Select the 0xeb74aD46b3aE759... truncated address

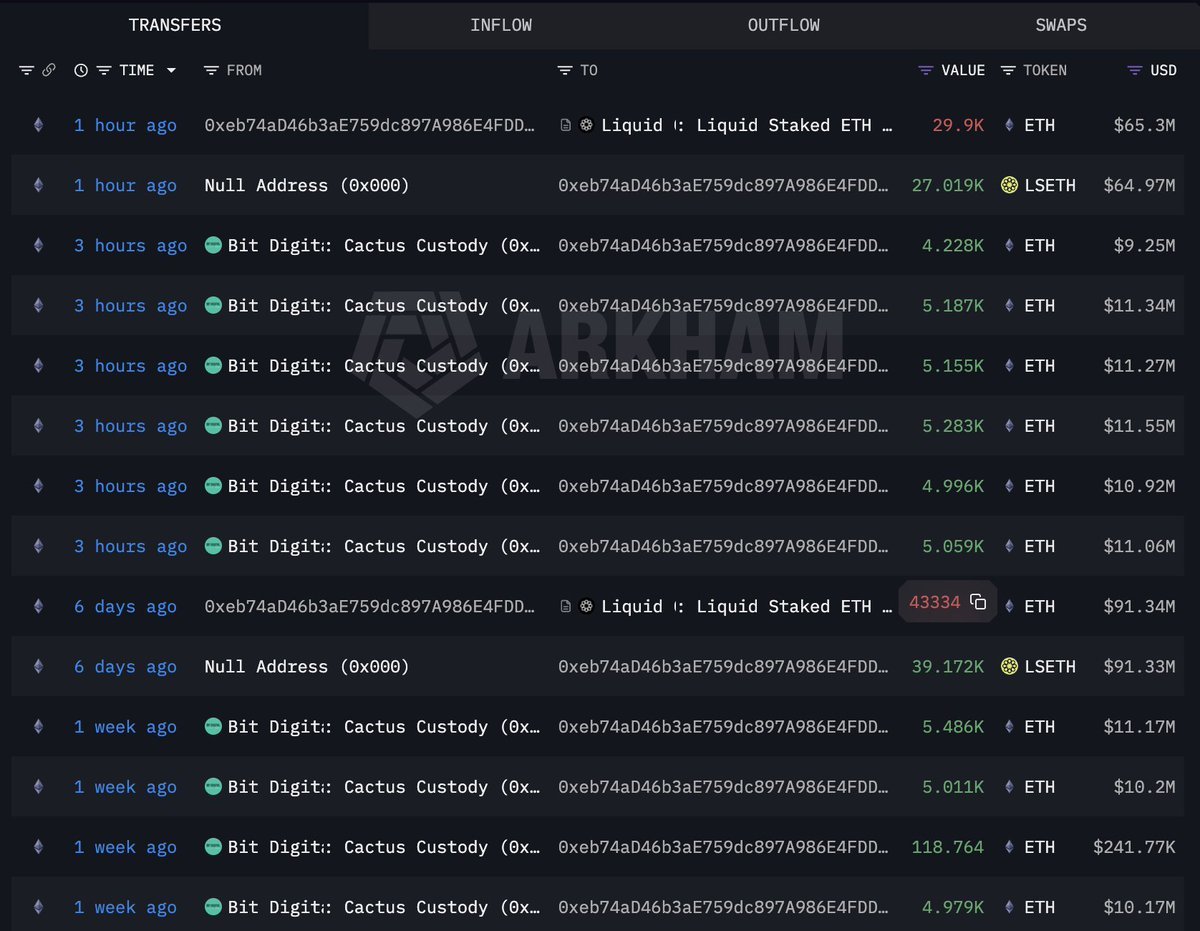(370, 125)
